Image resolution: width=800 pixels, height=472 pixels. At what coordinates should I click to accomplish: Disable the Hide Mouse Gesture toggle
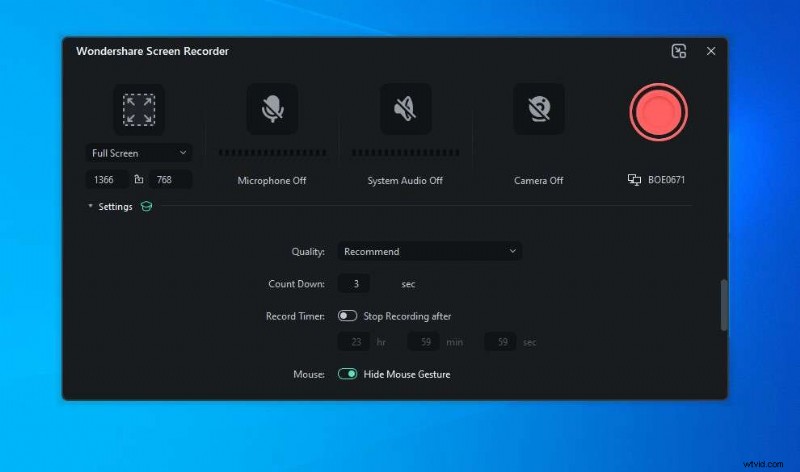pos(348,374)
